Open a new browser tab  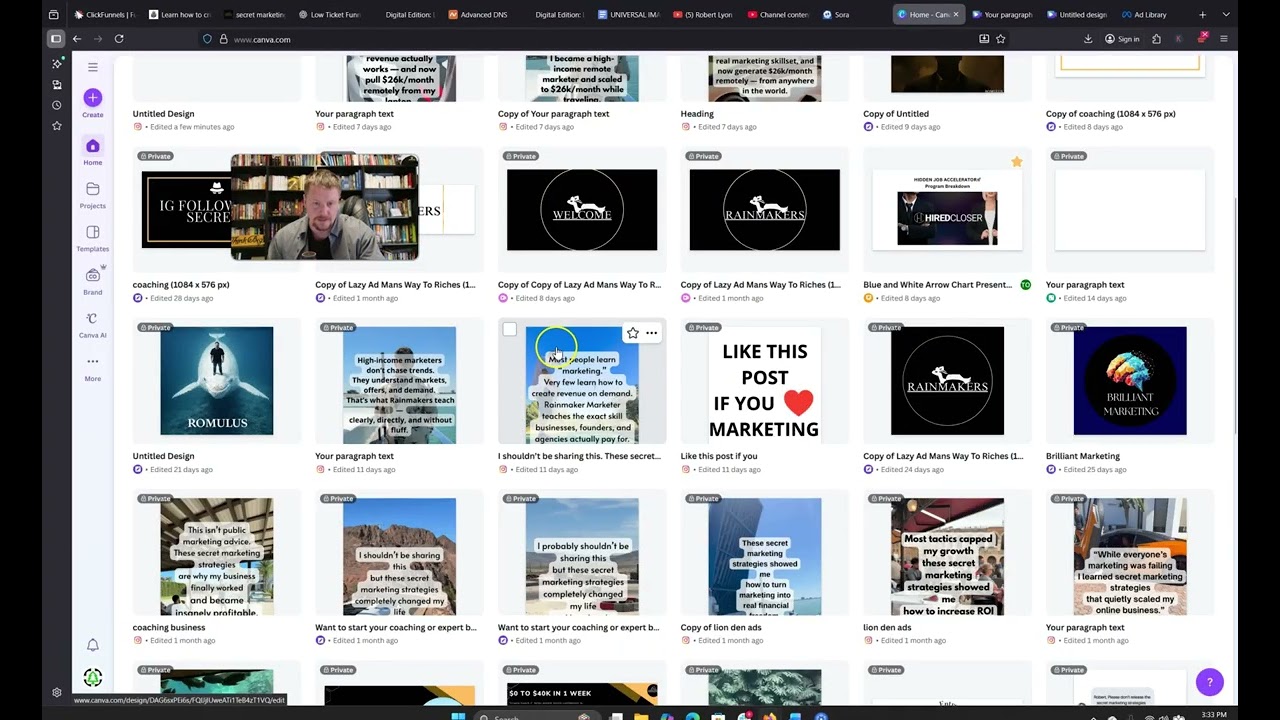tap(1202, 15)
